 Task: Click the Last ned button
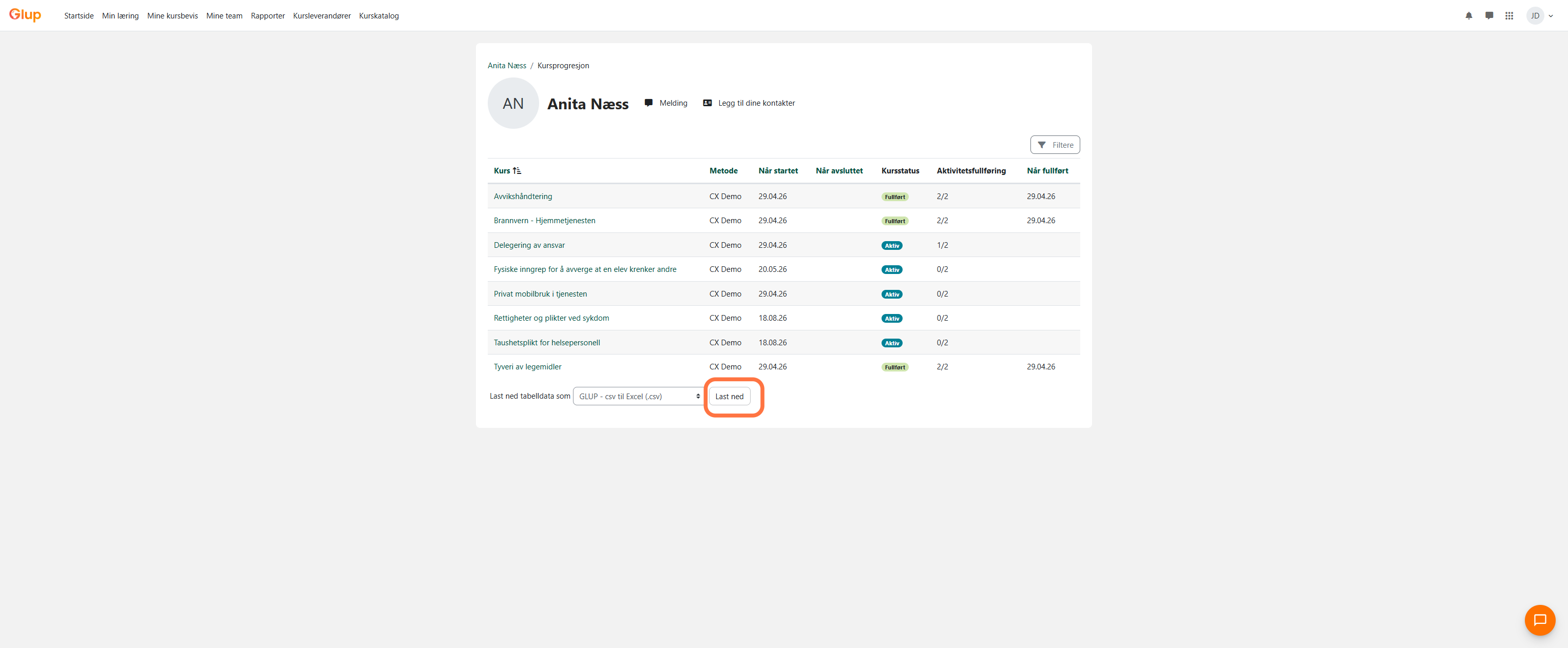729,396
